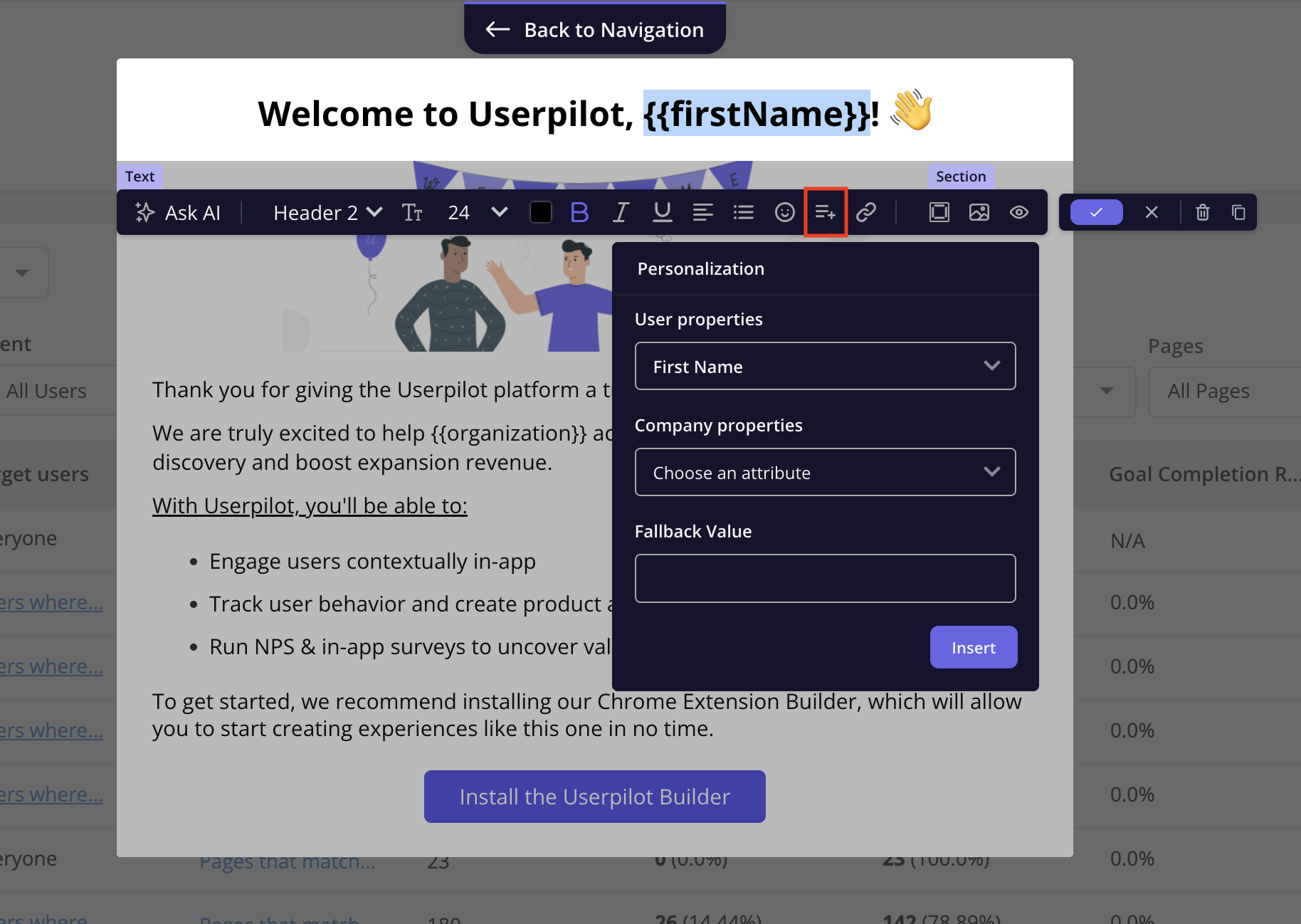This screenshot has width=1301, height=924.
Task: Open the emoji picker
Action: coord(784,212)
